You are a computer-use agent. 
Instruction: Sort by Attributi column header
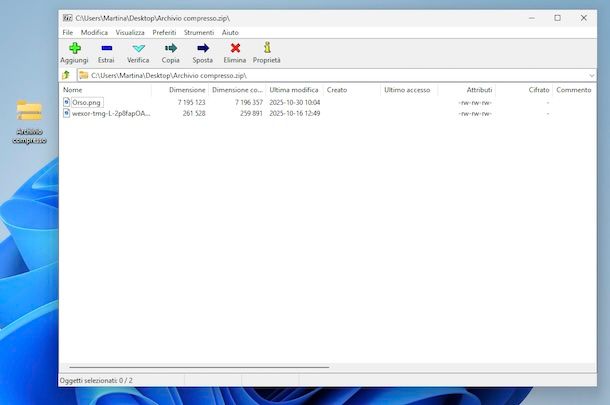pos(466,90)
